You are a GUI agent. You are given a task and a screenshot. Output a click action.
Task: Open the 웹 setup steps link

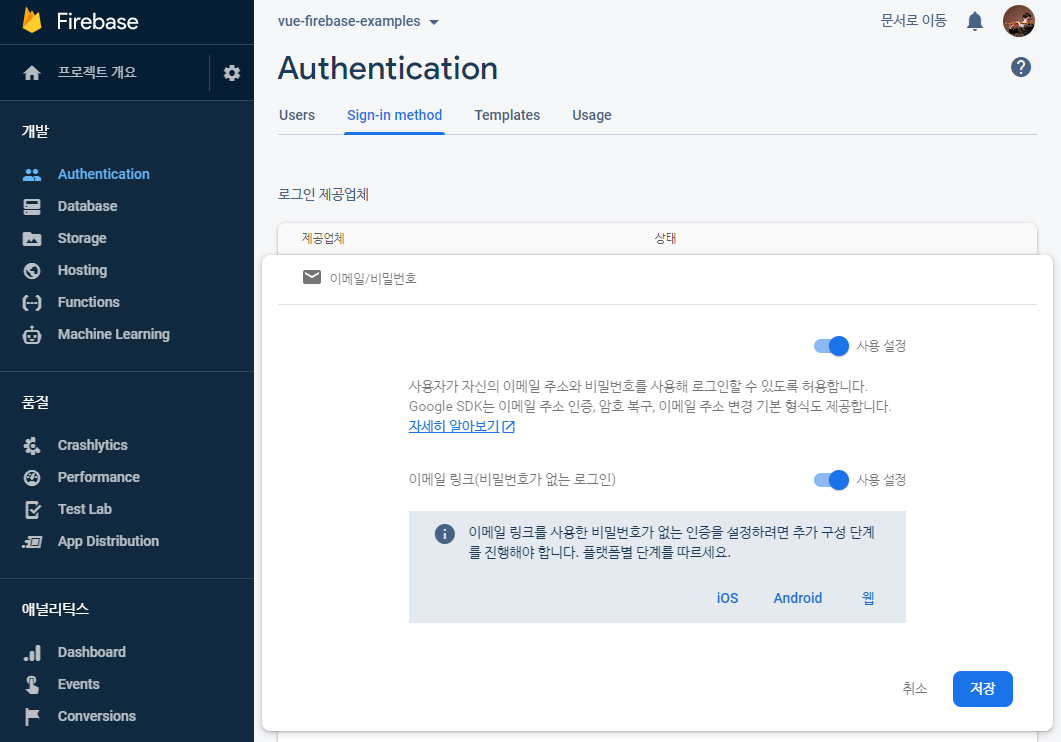tap(868, 599)
